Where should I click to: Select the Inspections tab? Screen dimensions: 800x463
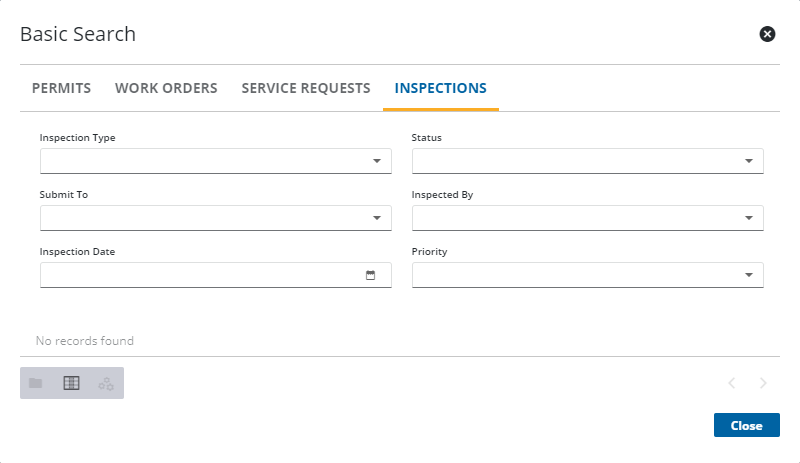pos(441,88)
